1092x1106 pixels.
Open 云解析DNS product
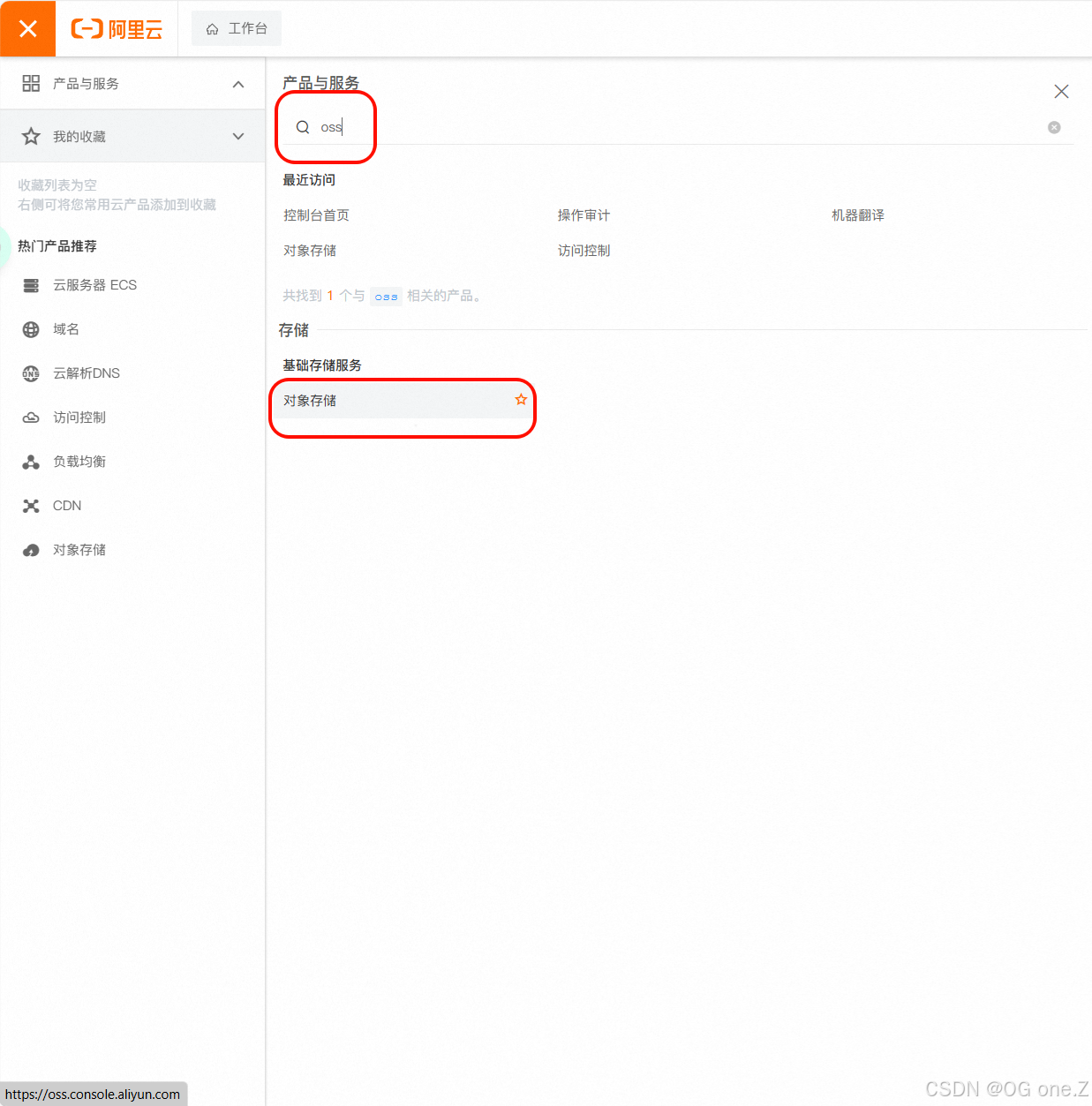87,373
